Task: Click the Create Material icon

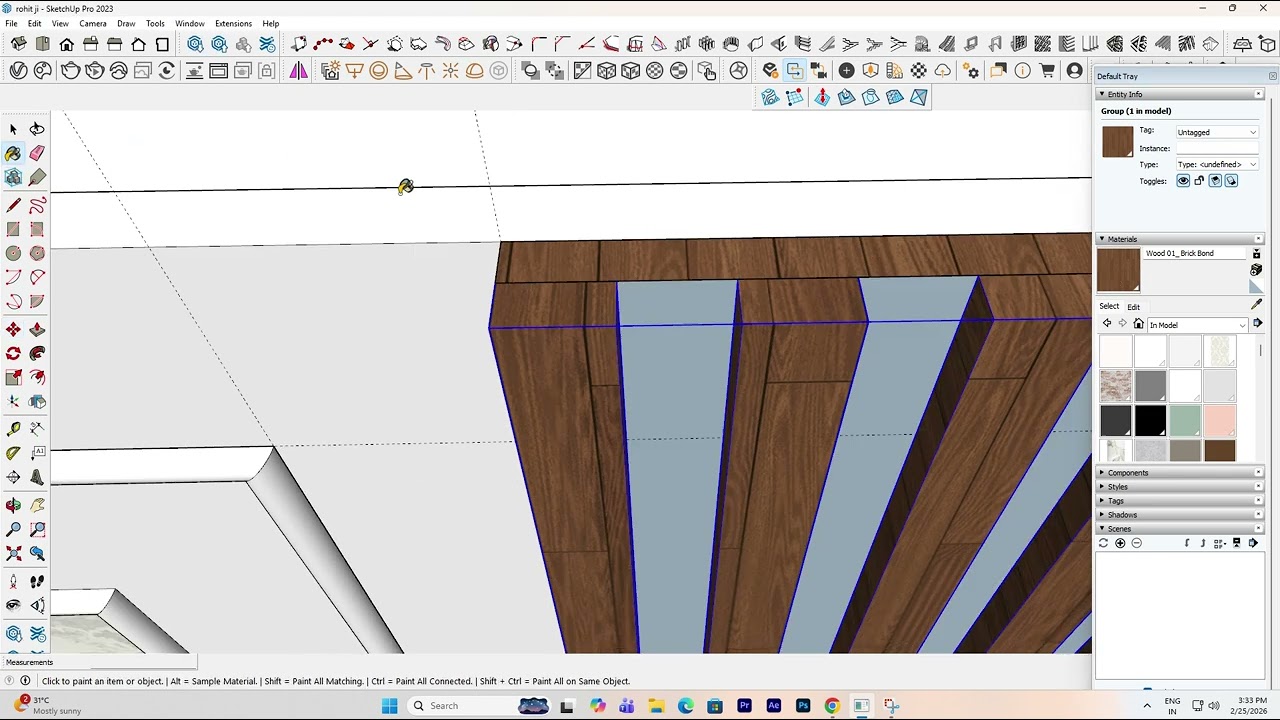Action: 1256,270
